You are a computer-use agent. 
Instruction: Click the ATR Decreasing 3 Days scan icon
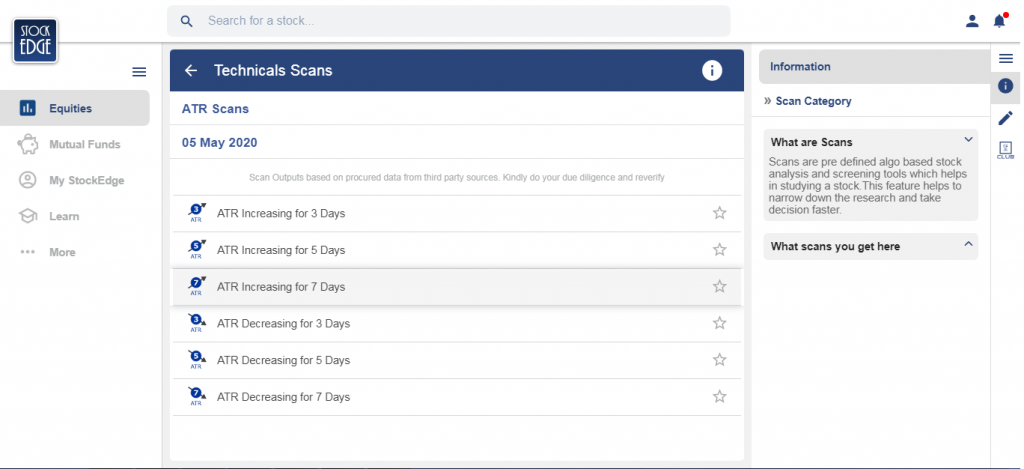[x=197, y=323]
